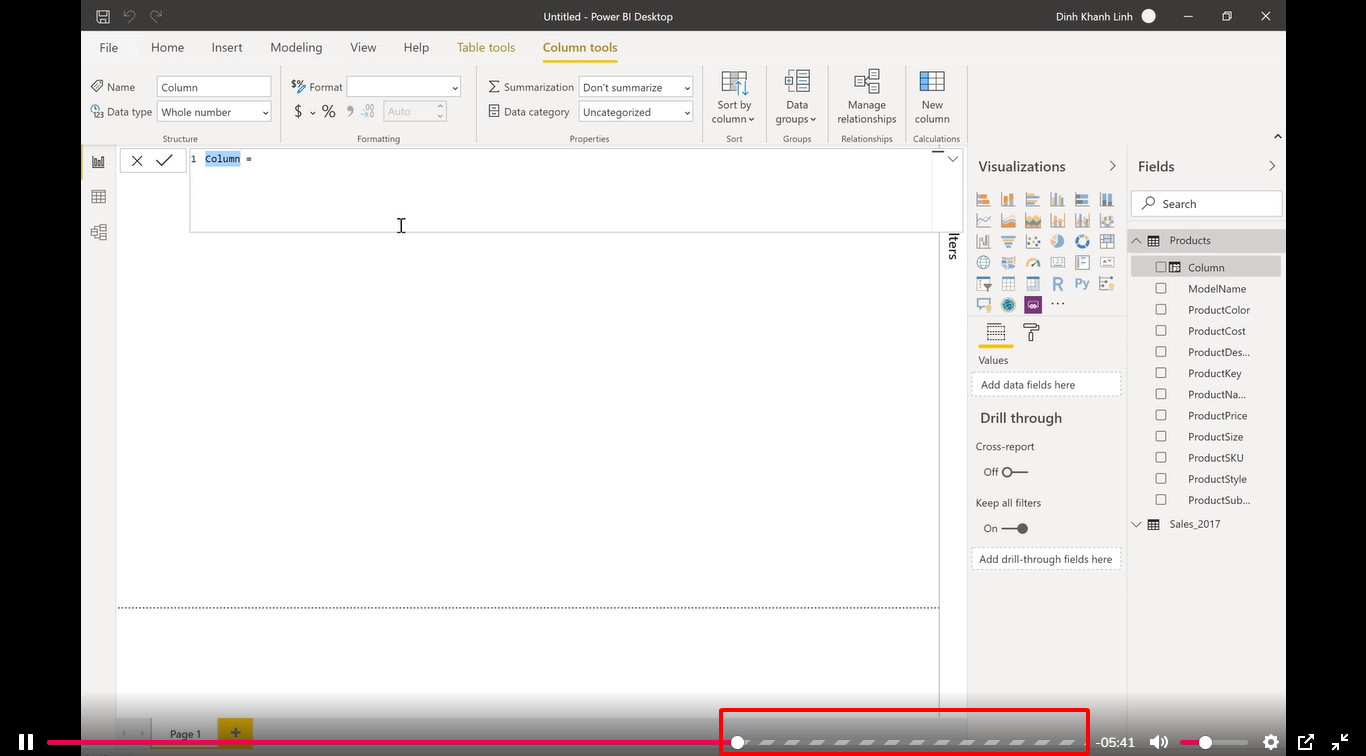This screenshot has width=1366, height=756.
Task: Check the Column field checkbox
Action: [1161, 267]
